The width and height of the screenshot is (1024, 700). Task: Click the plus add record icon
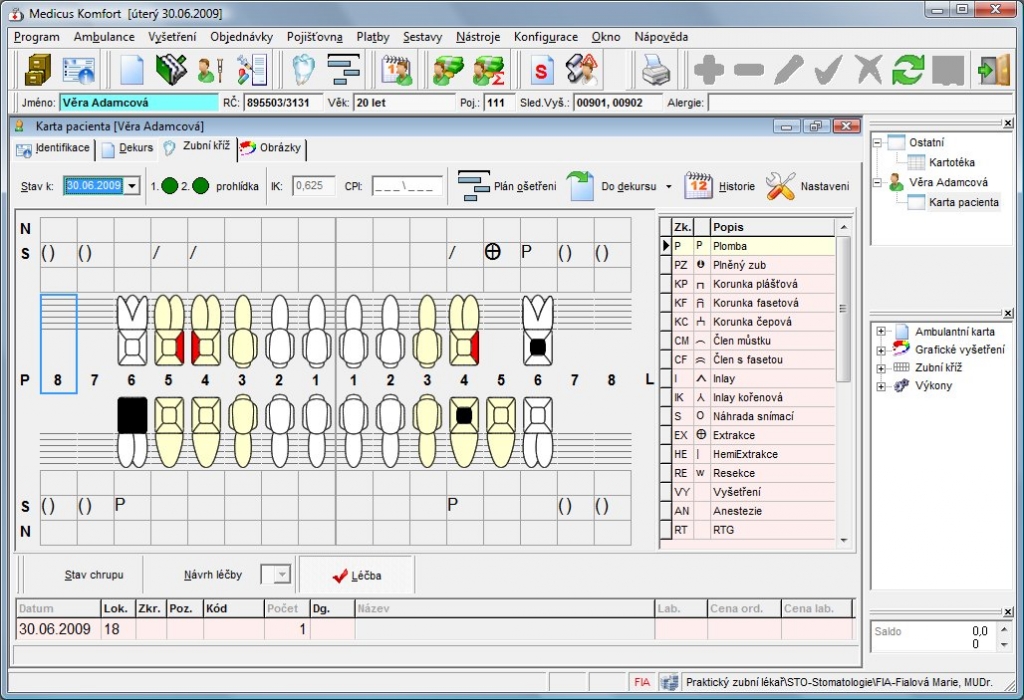click(x=709, y=70)
